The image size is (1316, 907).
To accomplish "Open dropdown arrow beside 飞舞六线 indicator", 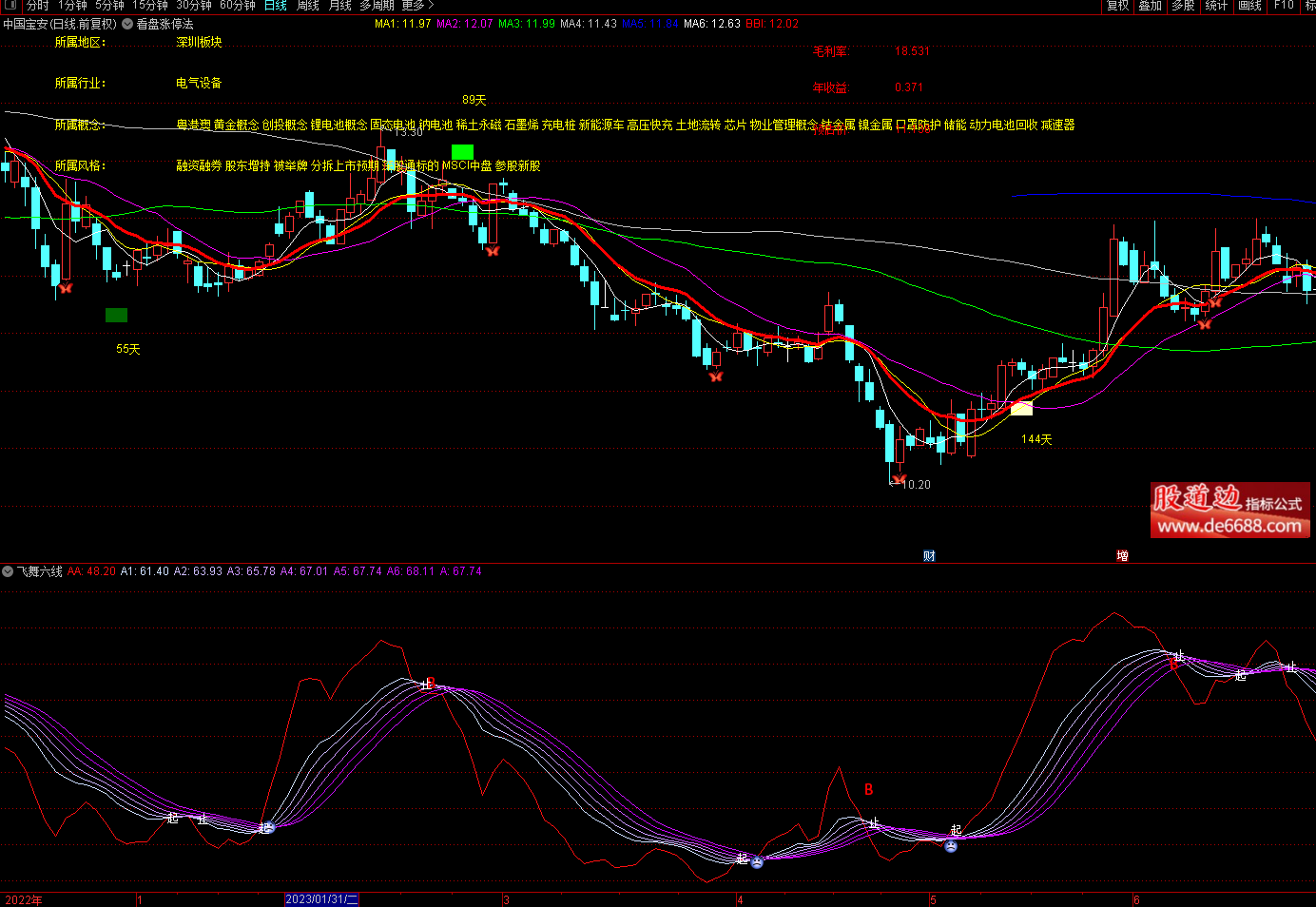I will tap(8, 571).
